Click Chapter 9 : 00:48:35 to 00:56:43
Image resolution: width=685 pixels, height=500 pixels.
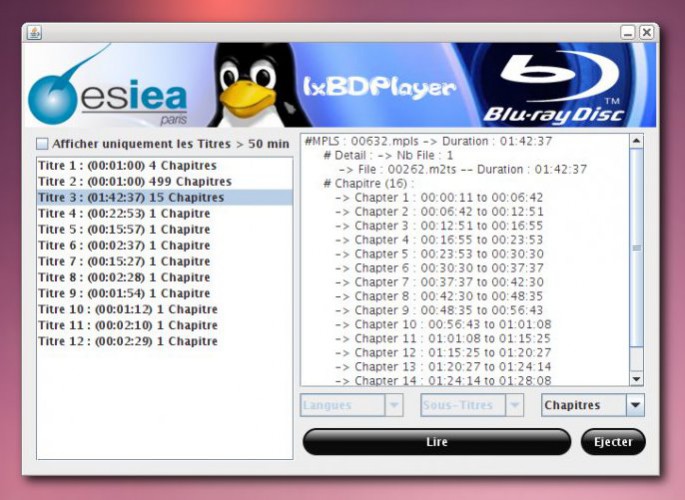(439, 310)
